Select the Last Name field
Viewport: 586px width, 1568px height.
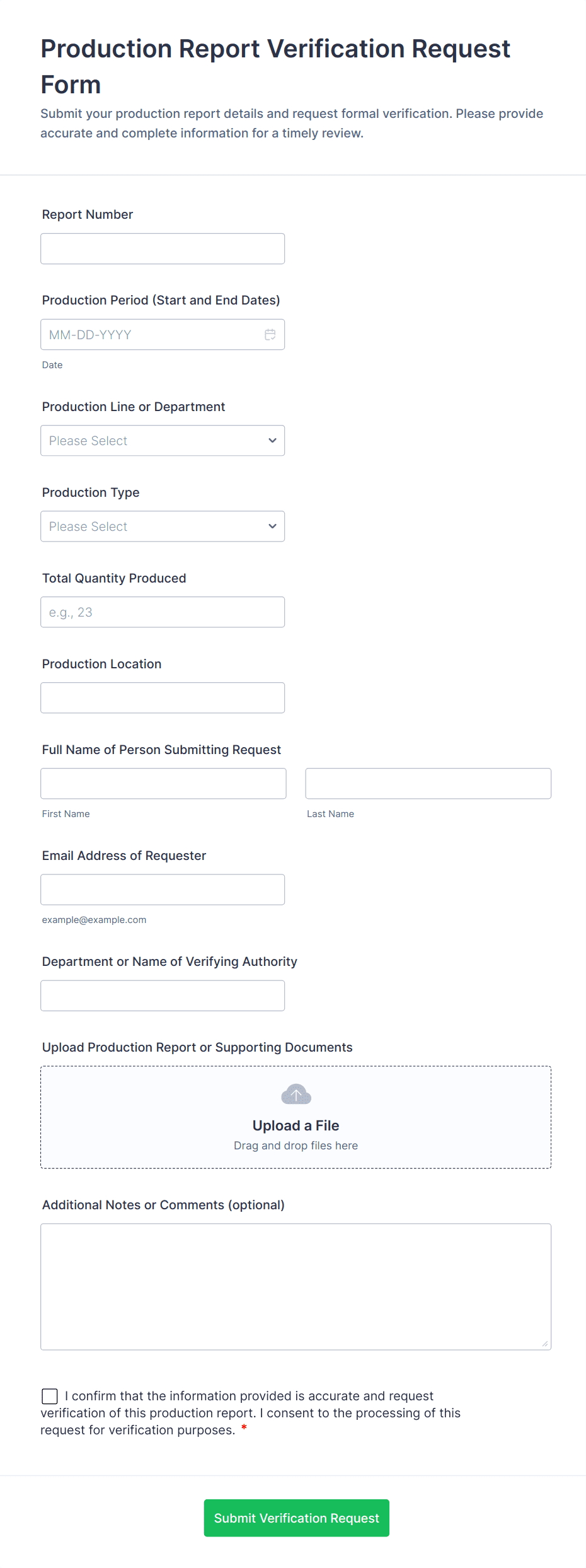coord(428,783)
